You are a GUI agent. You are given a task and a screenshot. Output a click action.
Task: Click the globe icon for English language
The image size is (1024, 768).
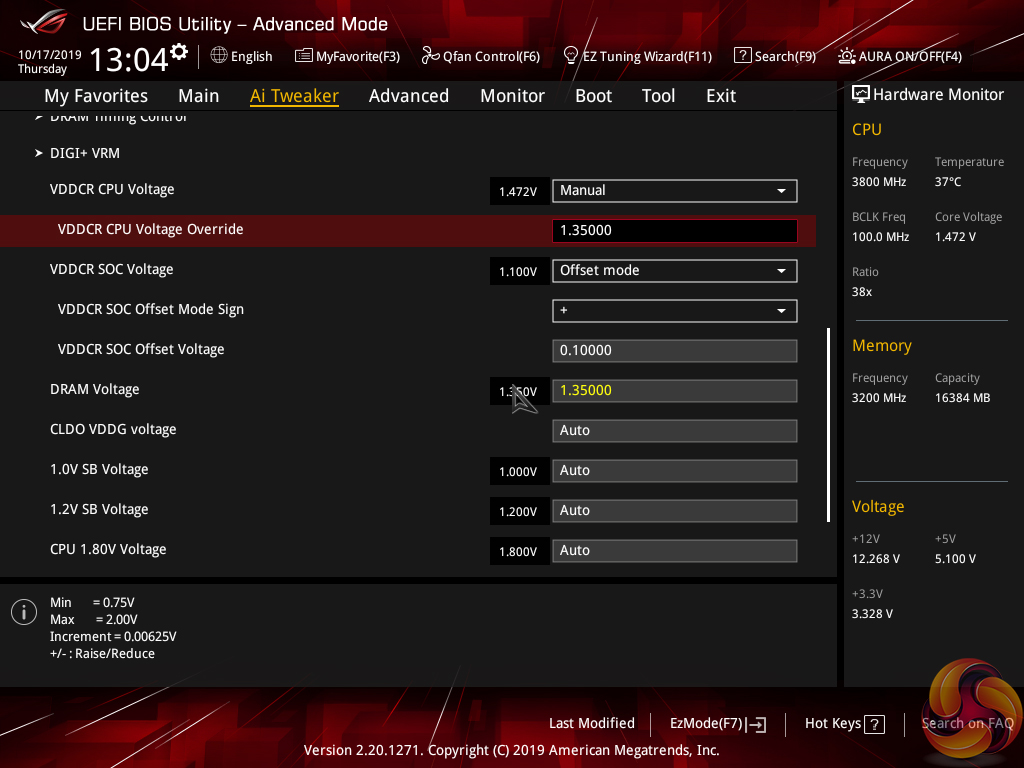coord(219,56)
